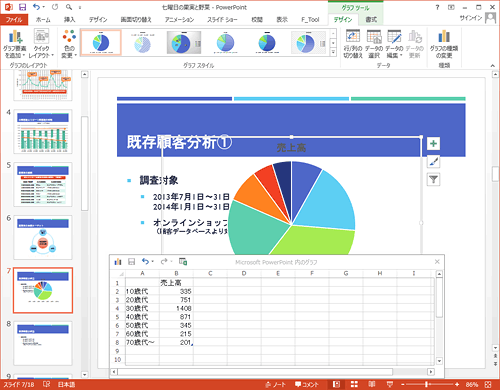Open the Change Colors (色の変更) dropdown
Screen dimensions: 500x390
click(69, 44)
